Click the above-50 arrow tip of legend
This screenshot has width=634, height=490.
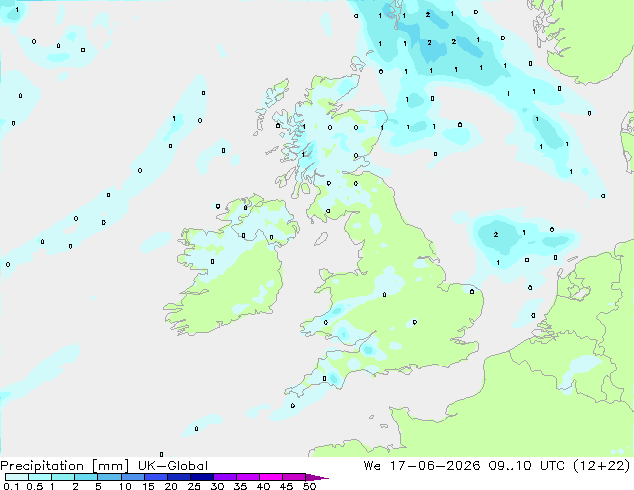tap(317, 477)
